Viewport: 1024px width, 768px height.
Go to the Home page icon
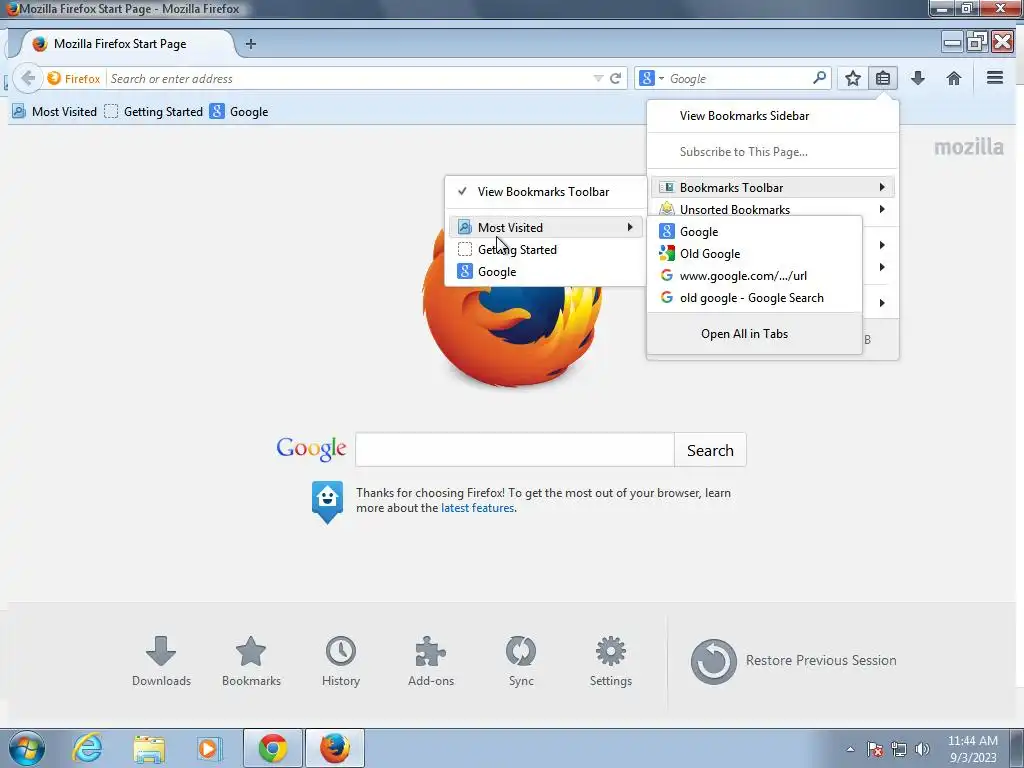pos(953,78)
